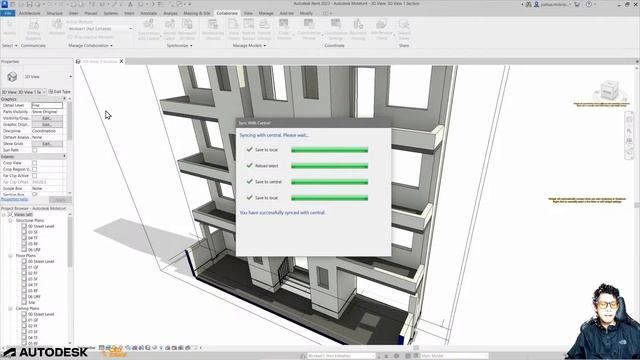640x360 pixels.
Task: Open the File tab
Action: point(8,13)
